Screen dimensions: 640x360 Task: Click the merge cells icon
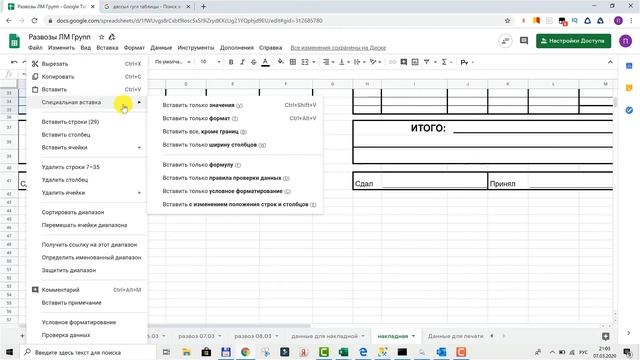click(305, 62)
